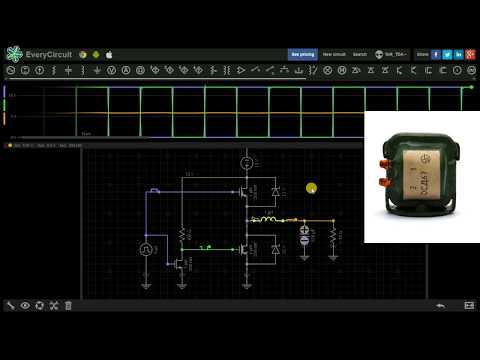480x360 pixels.
Task: Click the See pricing button
Action: pyautogui.click(x=303, y=54)
